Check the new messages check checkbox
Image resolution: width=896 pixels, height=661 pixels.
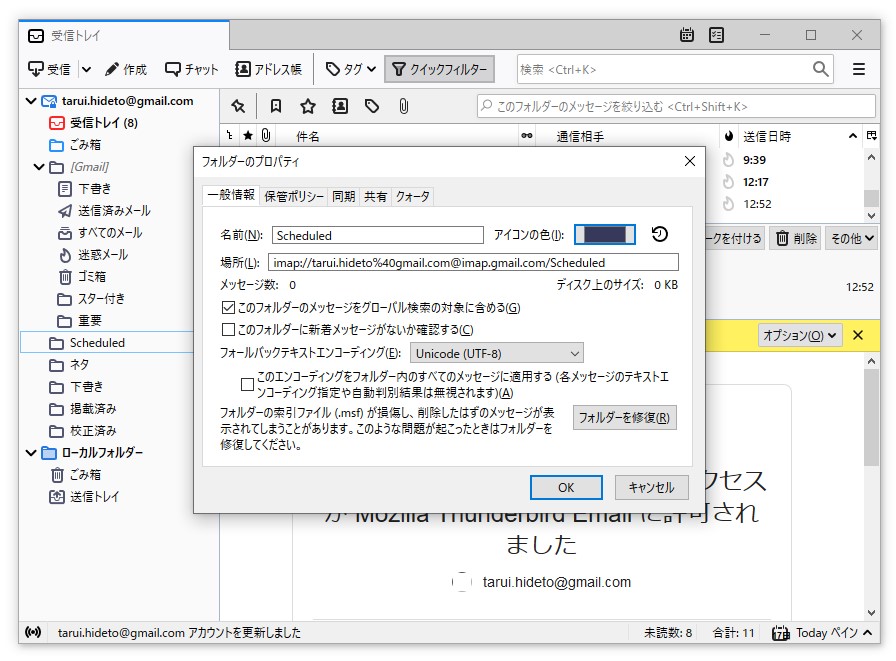click(x=228, y=330)
